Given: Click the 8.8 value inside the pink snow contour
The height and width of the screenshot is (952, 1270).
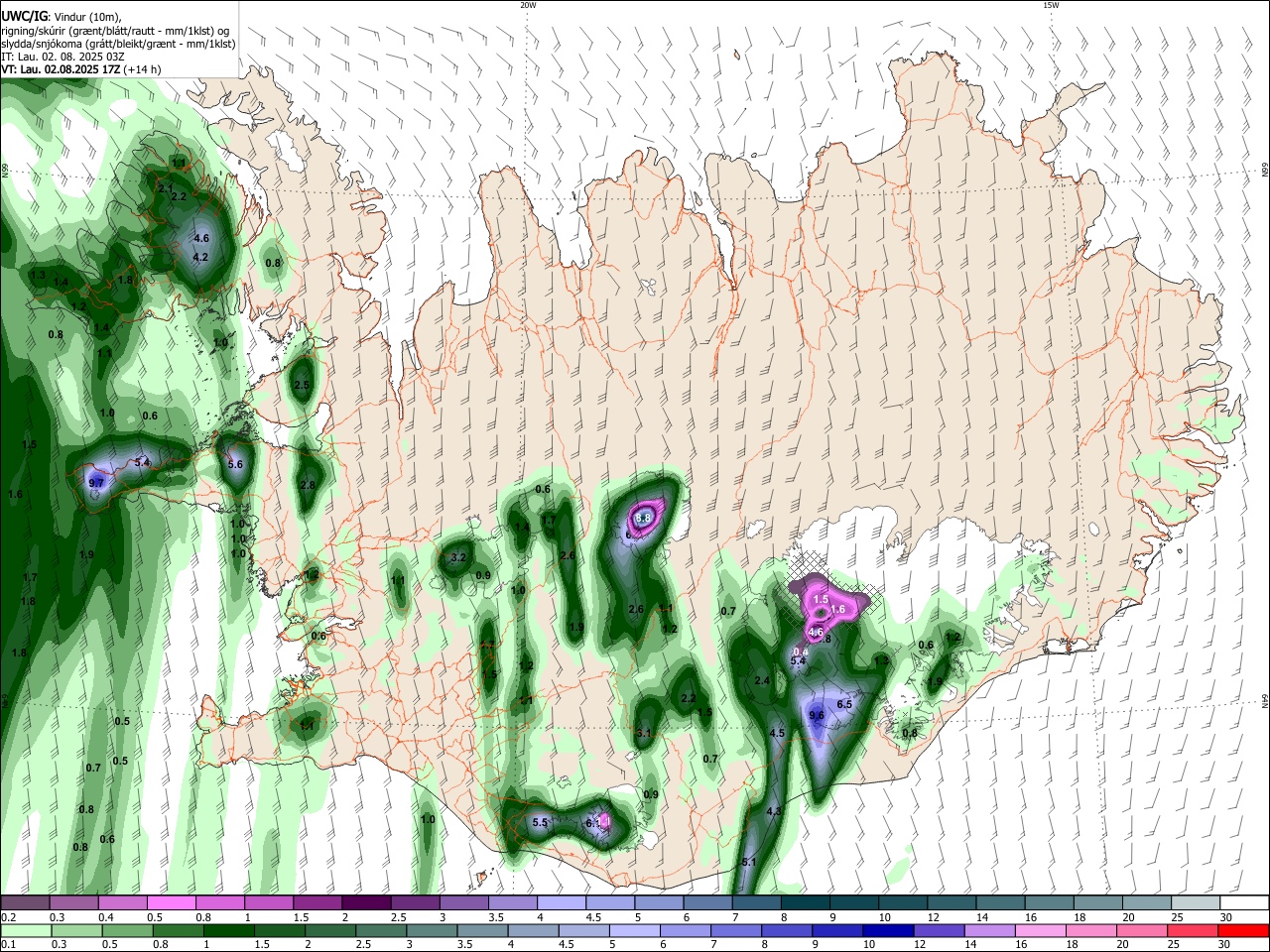Looking at the screenshot, I should pyautogui.click(x=643, y=518).
